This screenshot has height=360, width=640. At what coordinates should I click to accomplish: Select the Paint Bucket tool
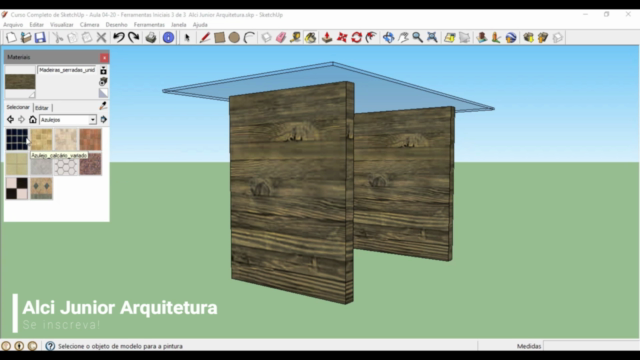310,38
